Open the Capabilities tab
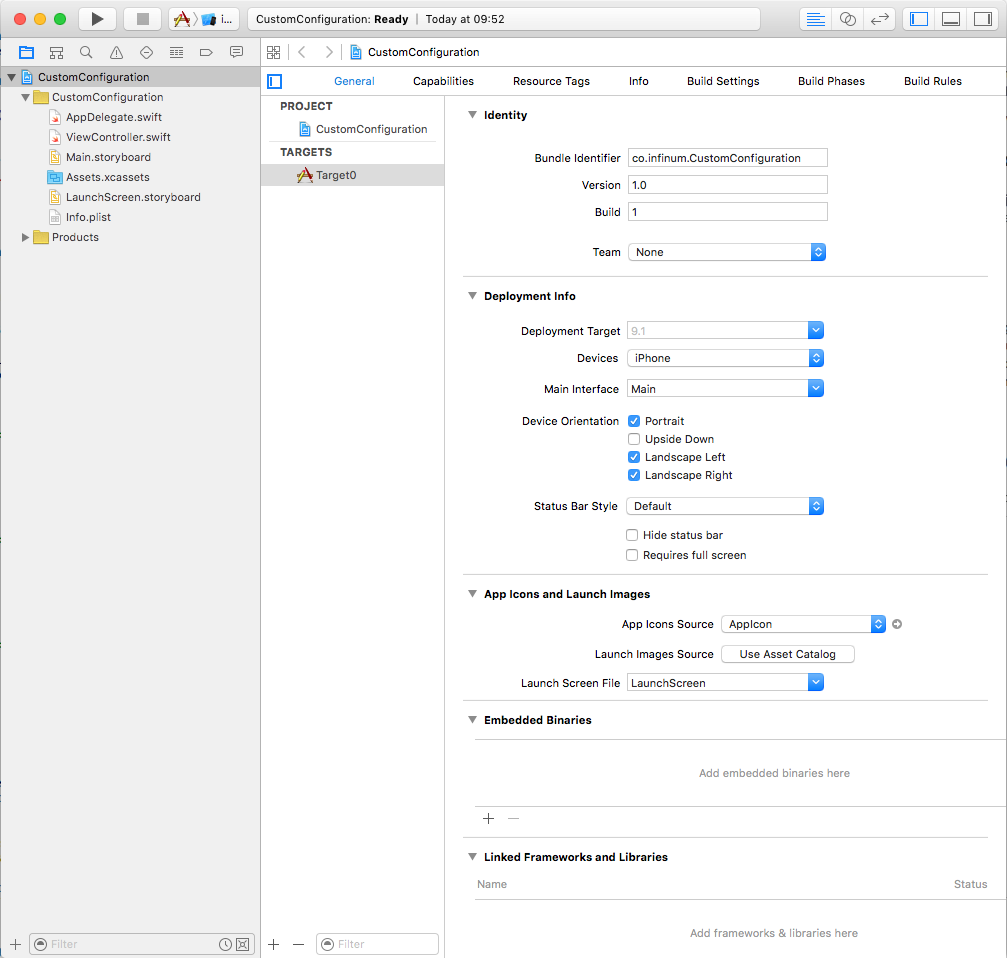This screenshot has height=958, width=1007. click(x=443, y=81)
